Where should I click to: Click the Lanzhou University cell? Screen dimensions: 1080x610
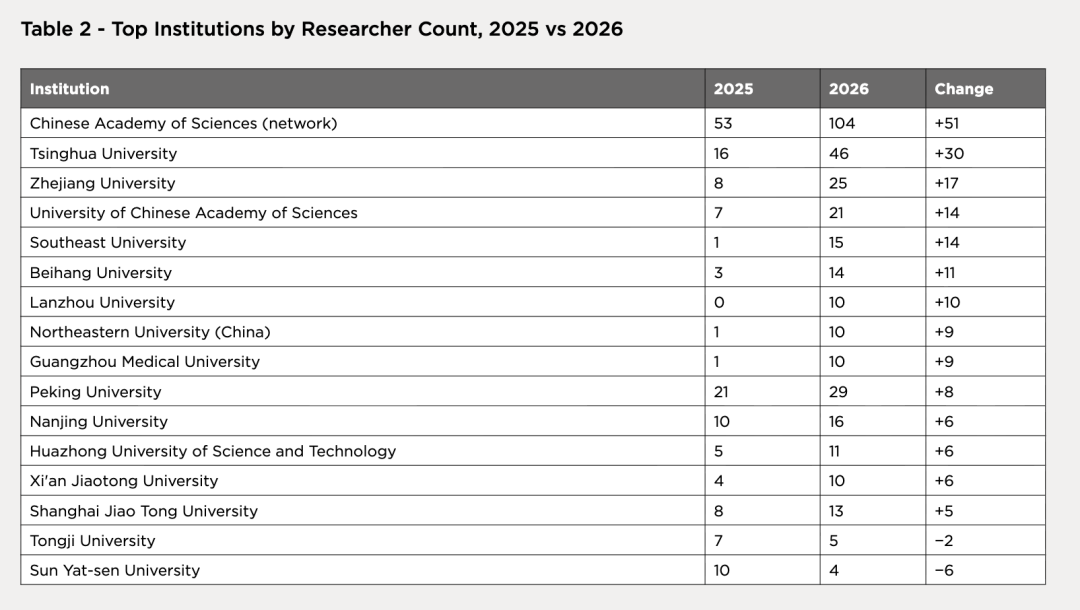tap(362, 302)
